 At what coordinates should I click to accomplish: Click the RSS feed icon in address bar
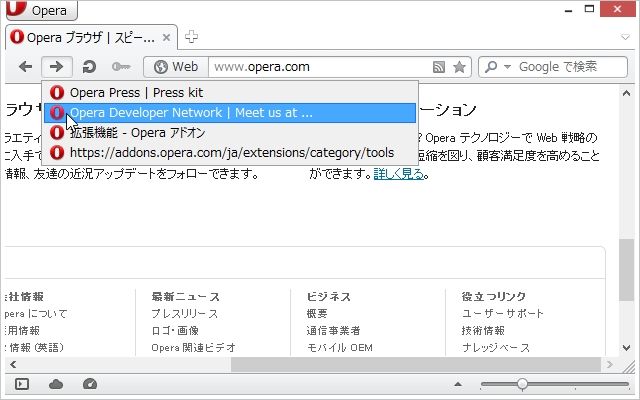pyautogui.click(x=439, y=67)
